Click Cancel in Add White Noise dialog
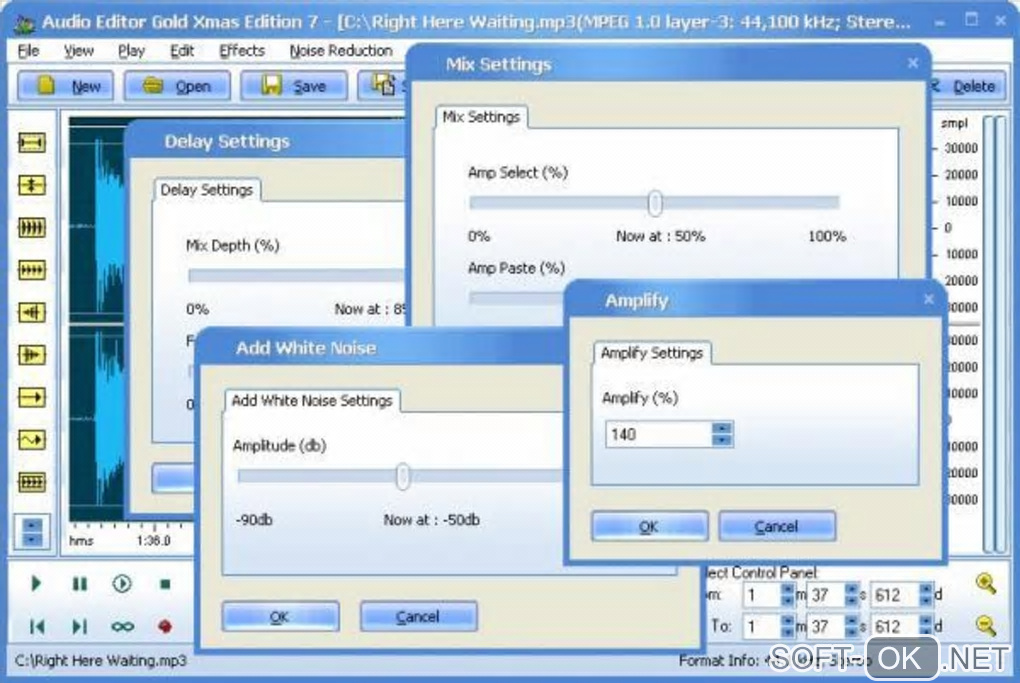1020x683 pixels. coord(418,616)
